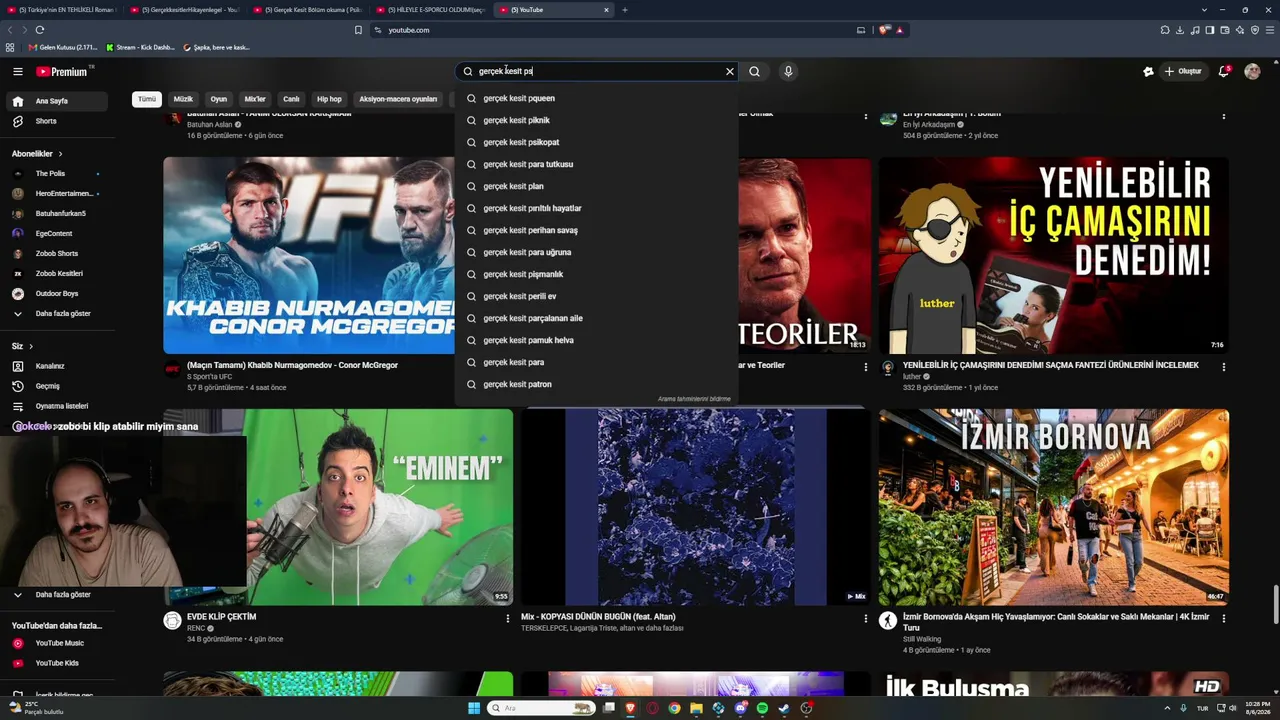Screen dimensions: 1280x720
Task: Open Zobob Kesitleri subscription channel
Action: click(57, 274)
